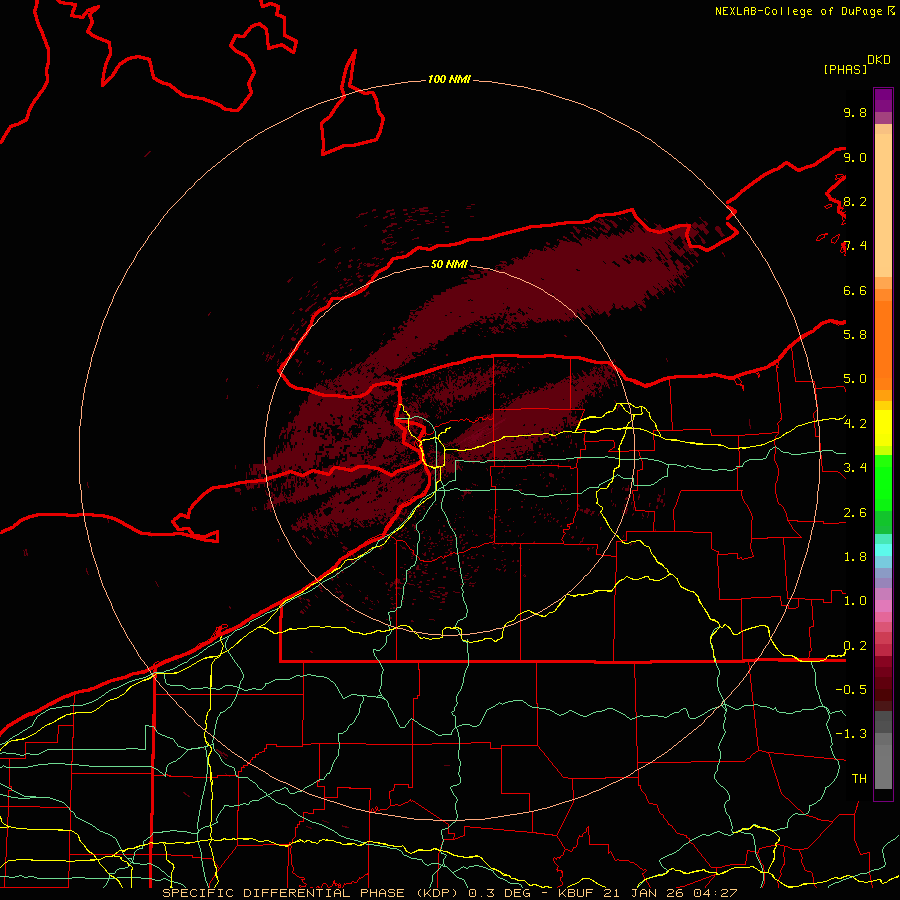Click the 4.2 scale value
Viewport: 900px width, 900px height.
pos(855,424)
